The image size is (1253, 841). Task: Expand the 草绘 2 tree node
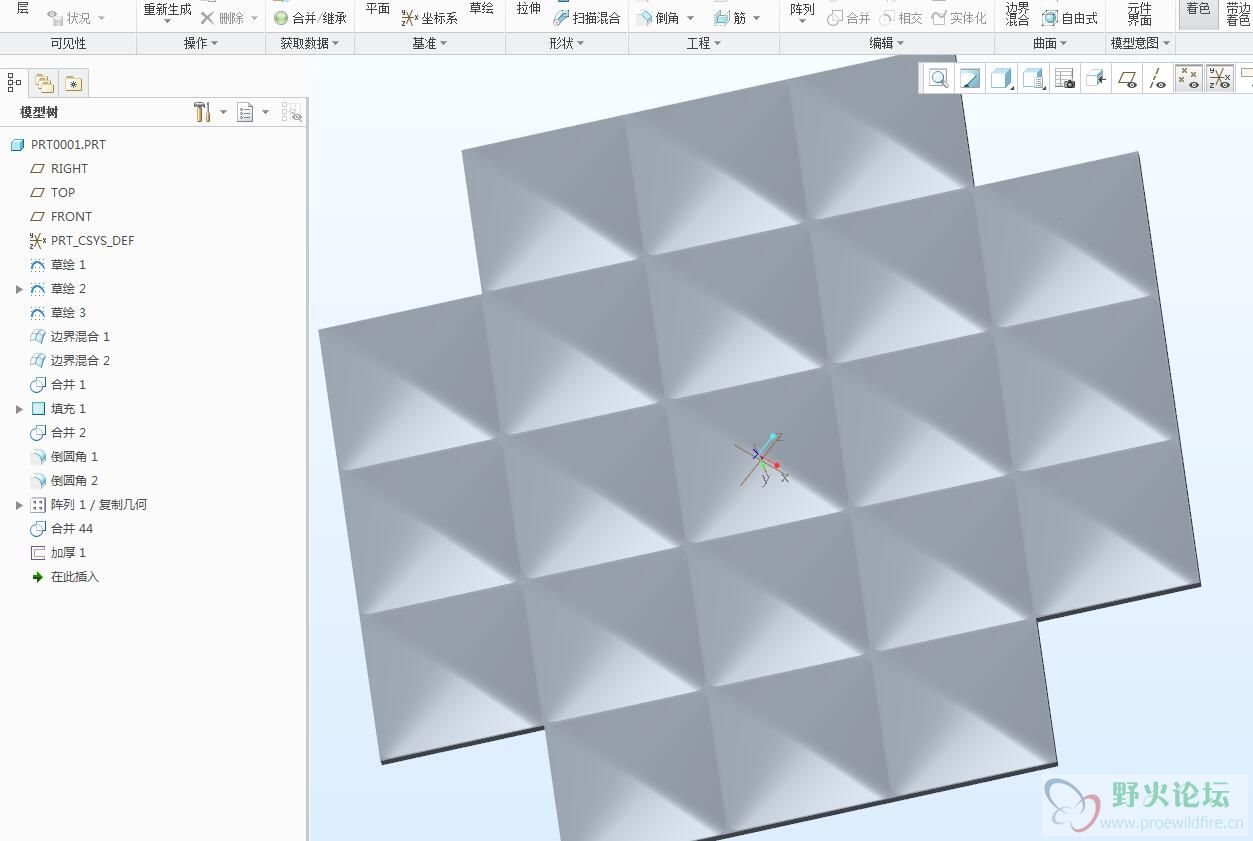[19, 289]
